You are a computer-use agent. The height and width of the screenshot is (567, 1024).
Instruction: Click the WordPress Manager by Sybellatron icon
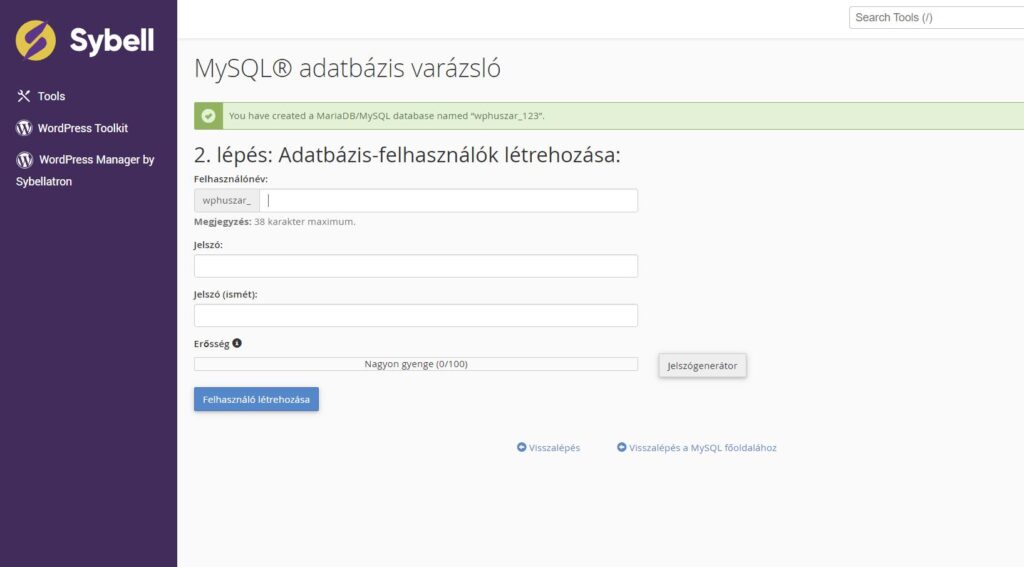tap(25, 159)
